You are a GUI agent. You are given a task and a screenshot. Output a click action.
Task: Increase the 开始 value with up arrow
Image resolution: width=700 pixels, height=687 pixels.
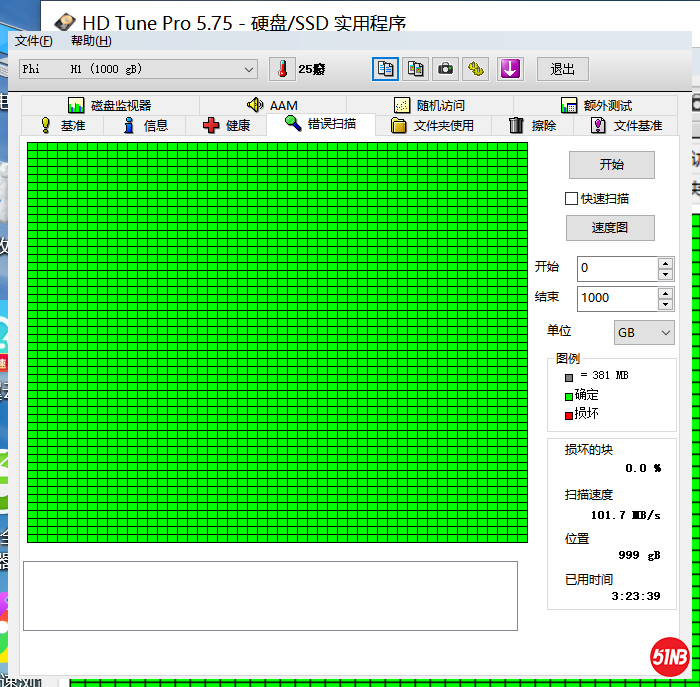(666, 263)
